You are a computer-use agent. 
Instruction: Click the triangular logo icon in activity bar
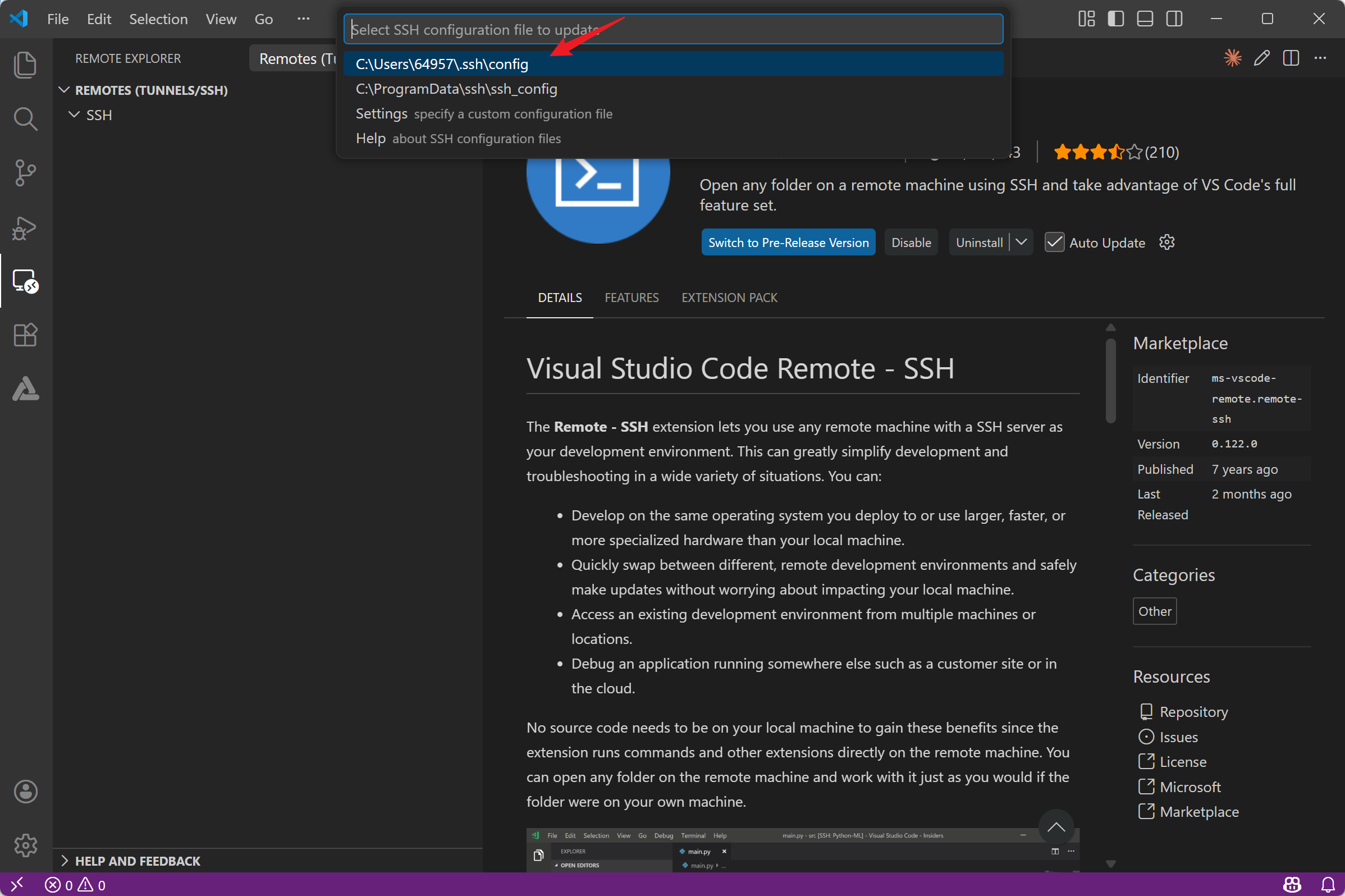(x=25, y=388)
